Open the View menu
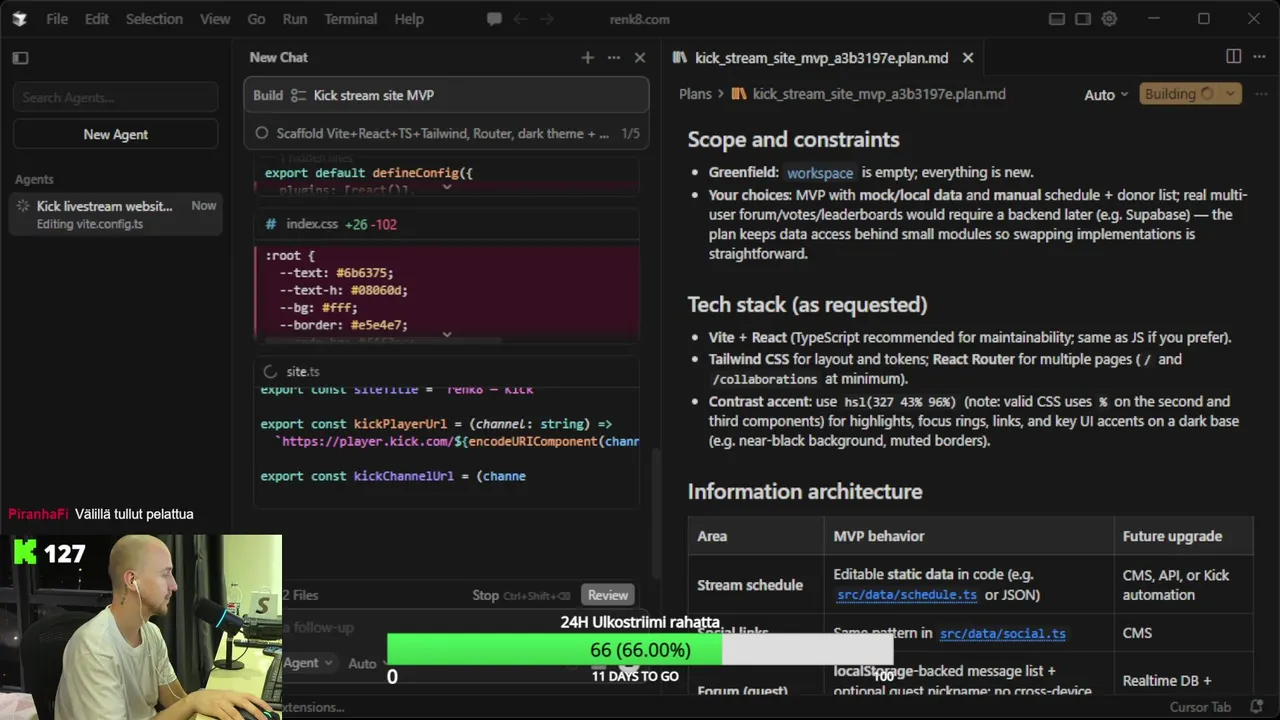The width and height of the screenshot is (1280, 720). [215, 19]
